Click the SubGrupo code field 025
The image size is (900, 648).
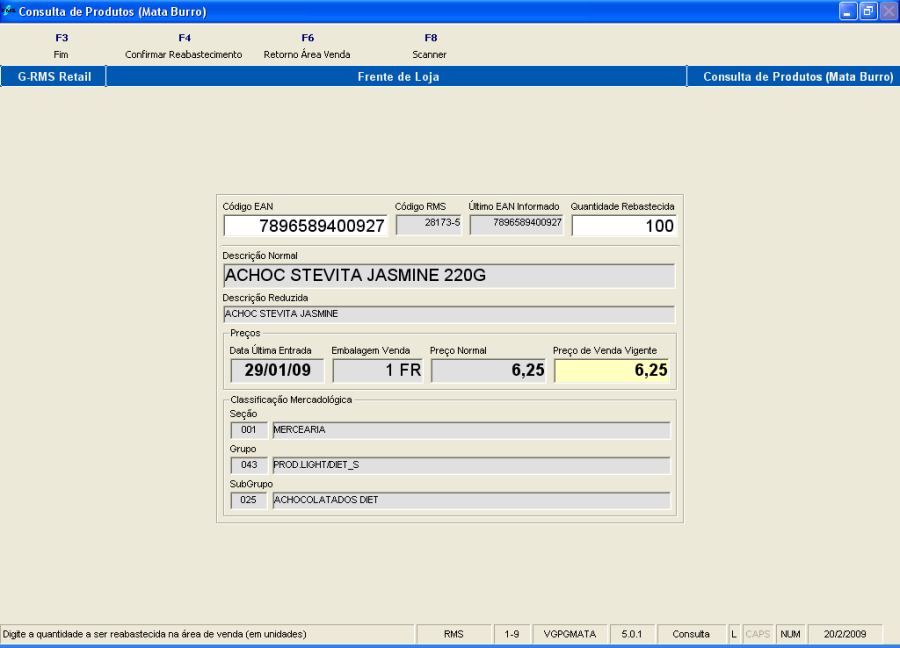[x=249, y=500]
